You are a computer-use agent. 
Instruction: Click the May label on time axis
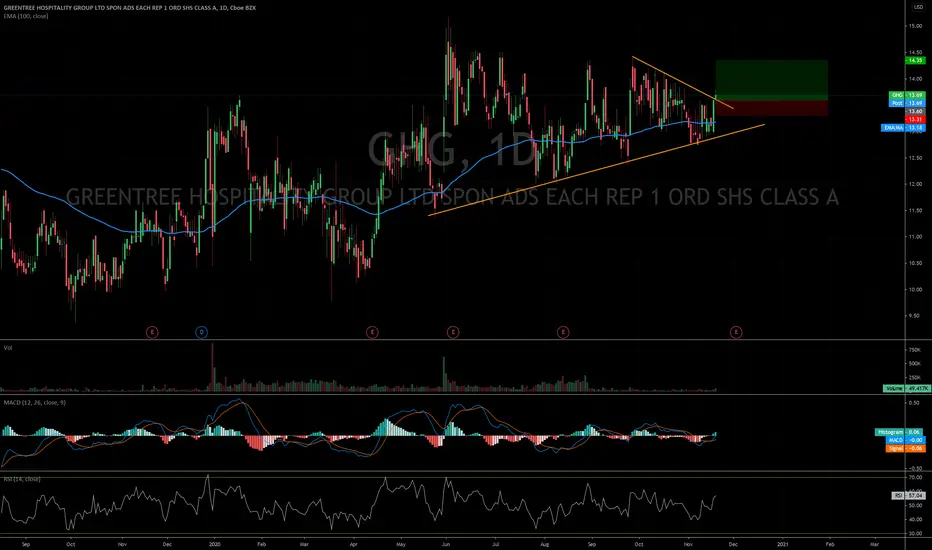pos(401,544)
